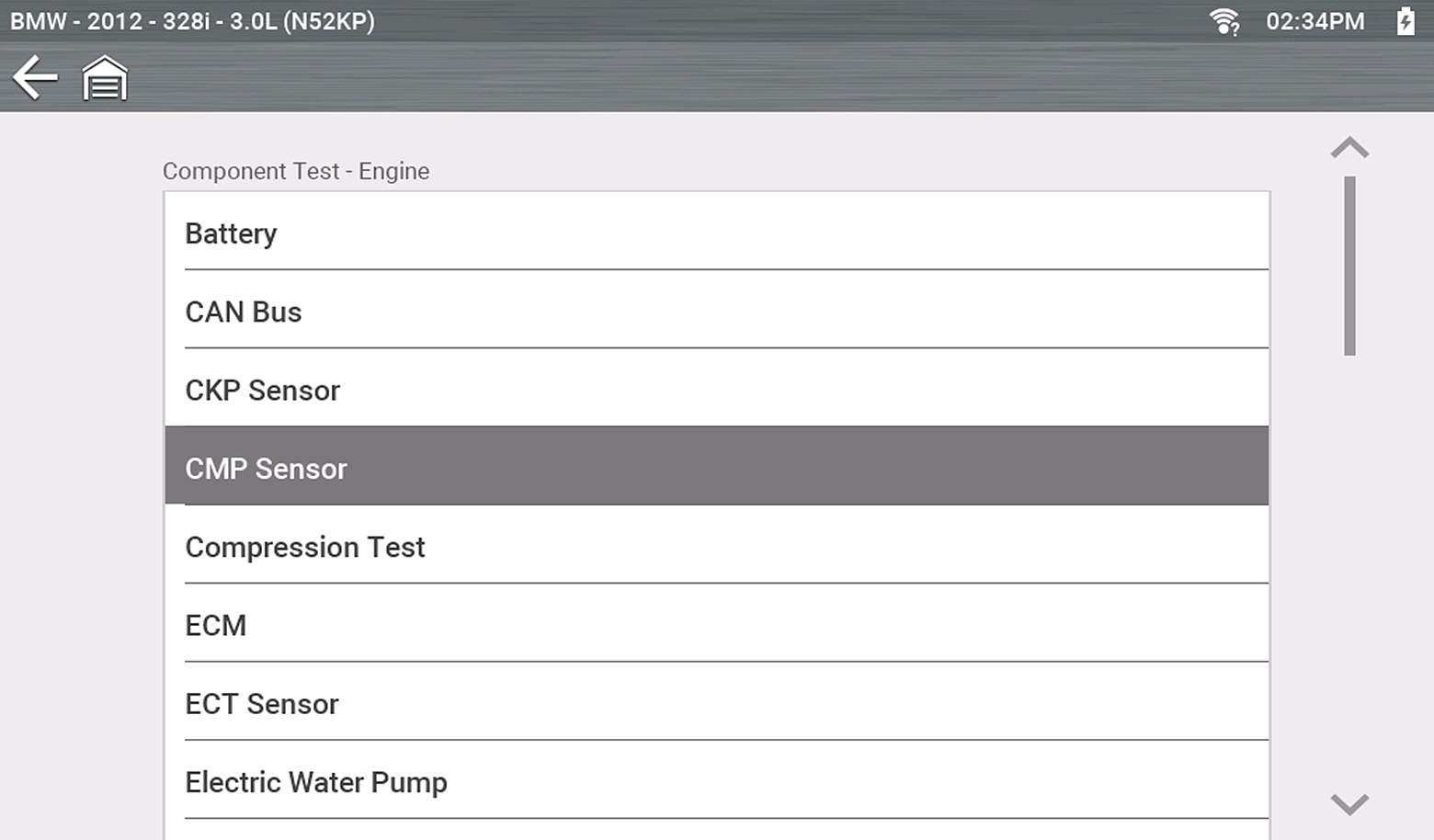The image size is (1434, 840).
Task: Tap the battery charging indicator icon
Action: 1406,21
